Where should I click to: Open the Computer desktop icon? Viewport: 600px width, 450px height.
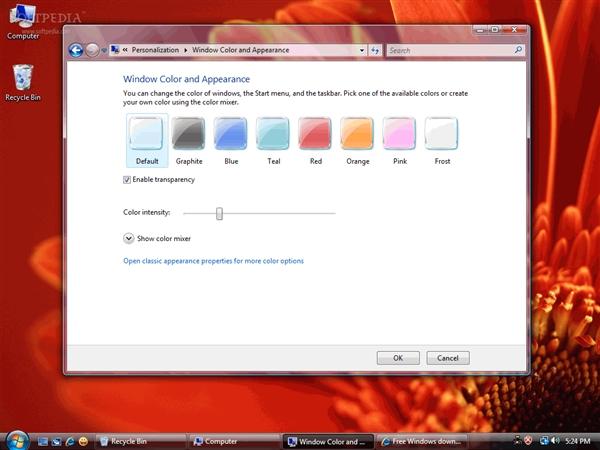[x=23, y=18]
